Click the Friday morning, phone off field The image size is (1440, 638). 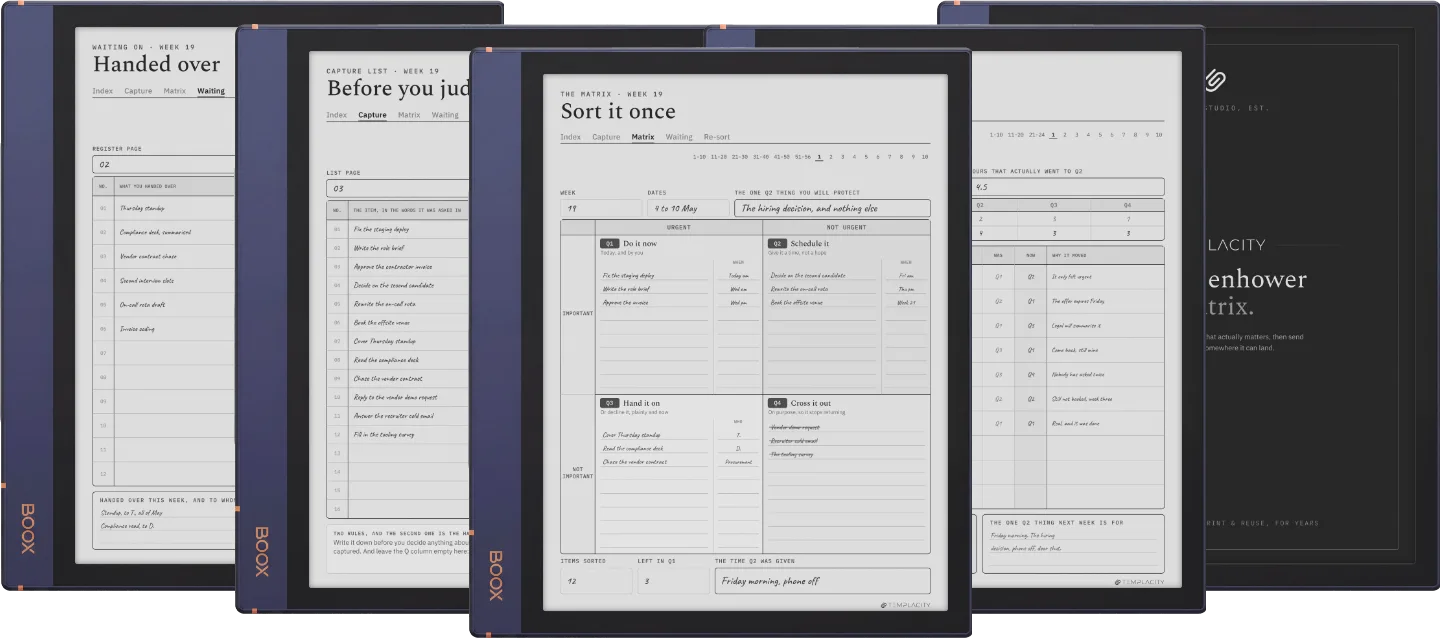point(822,580)
